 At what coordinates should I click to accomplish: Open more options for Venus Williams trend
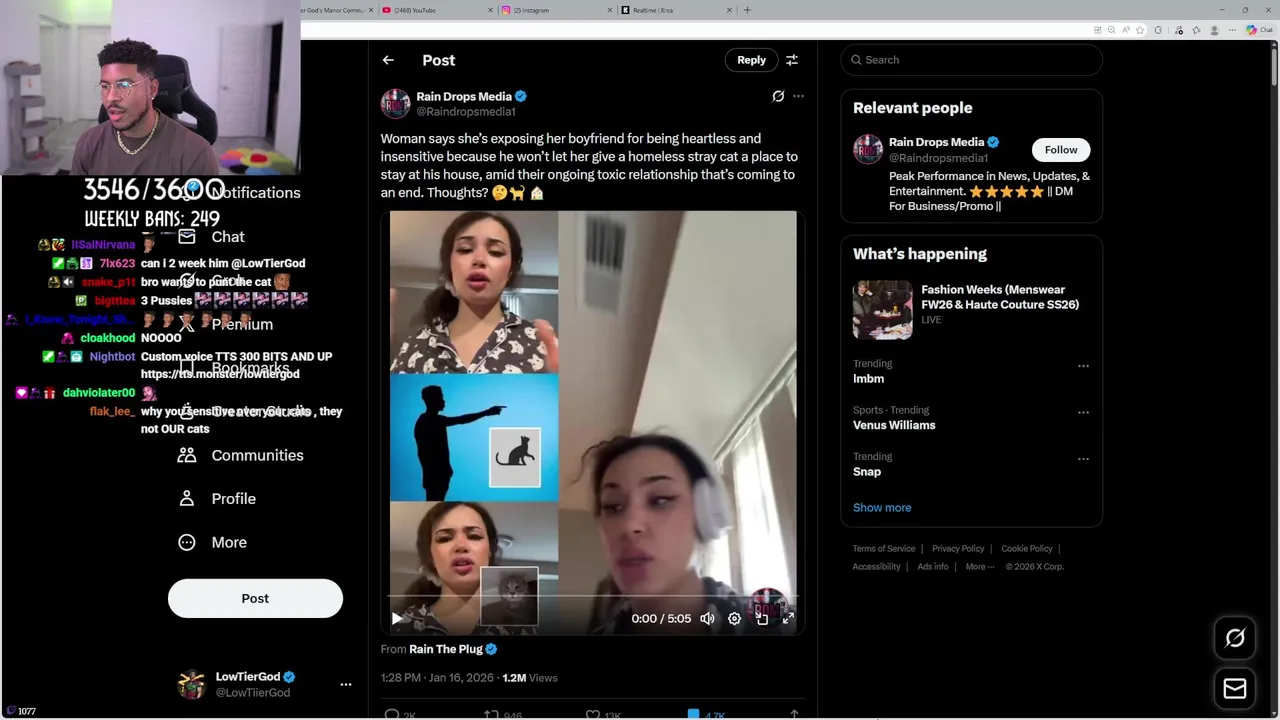pos(1083,412)
